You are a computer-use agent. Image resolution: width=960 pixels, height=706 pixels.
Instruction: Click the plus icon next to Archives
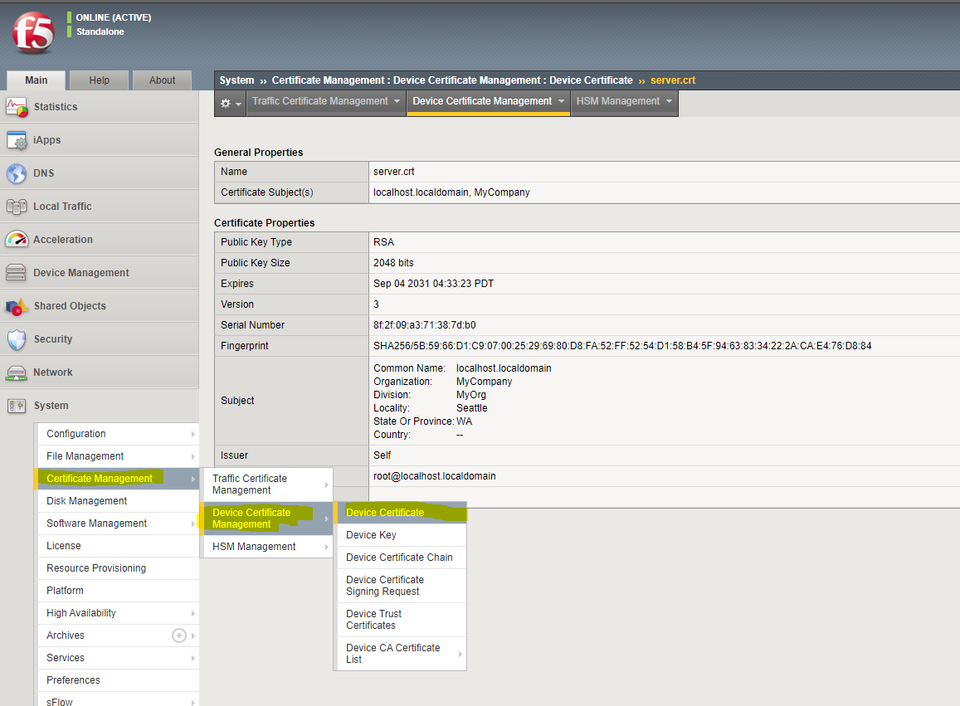[x=179, y=635]
